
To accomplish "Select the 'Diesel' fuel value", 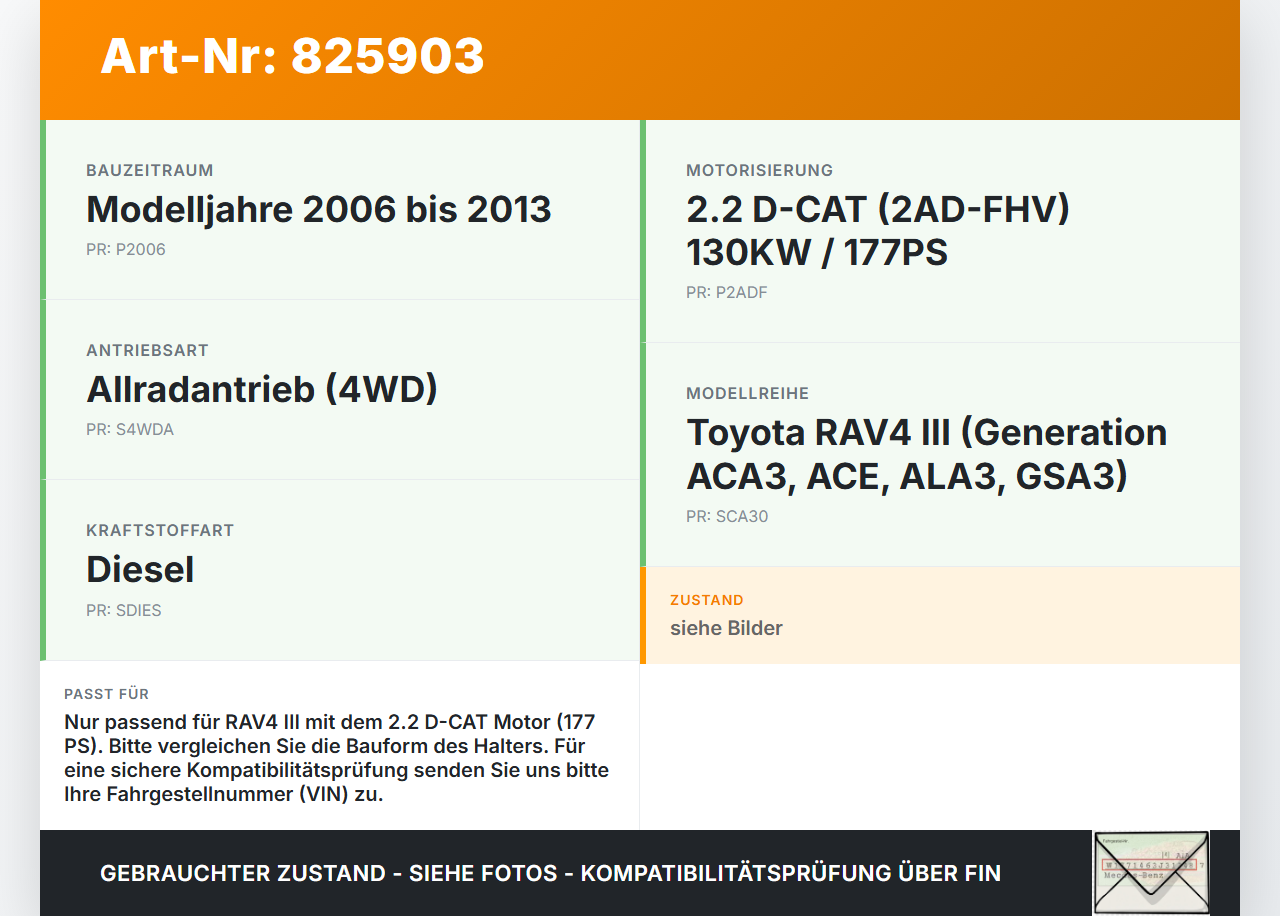I will pos(140,569).
